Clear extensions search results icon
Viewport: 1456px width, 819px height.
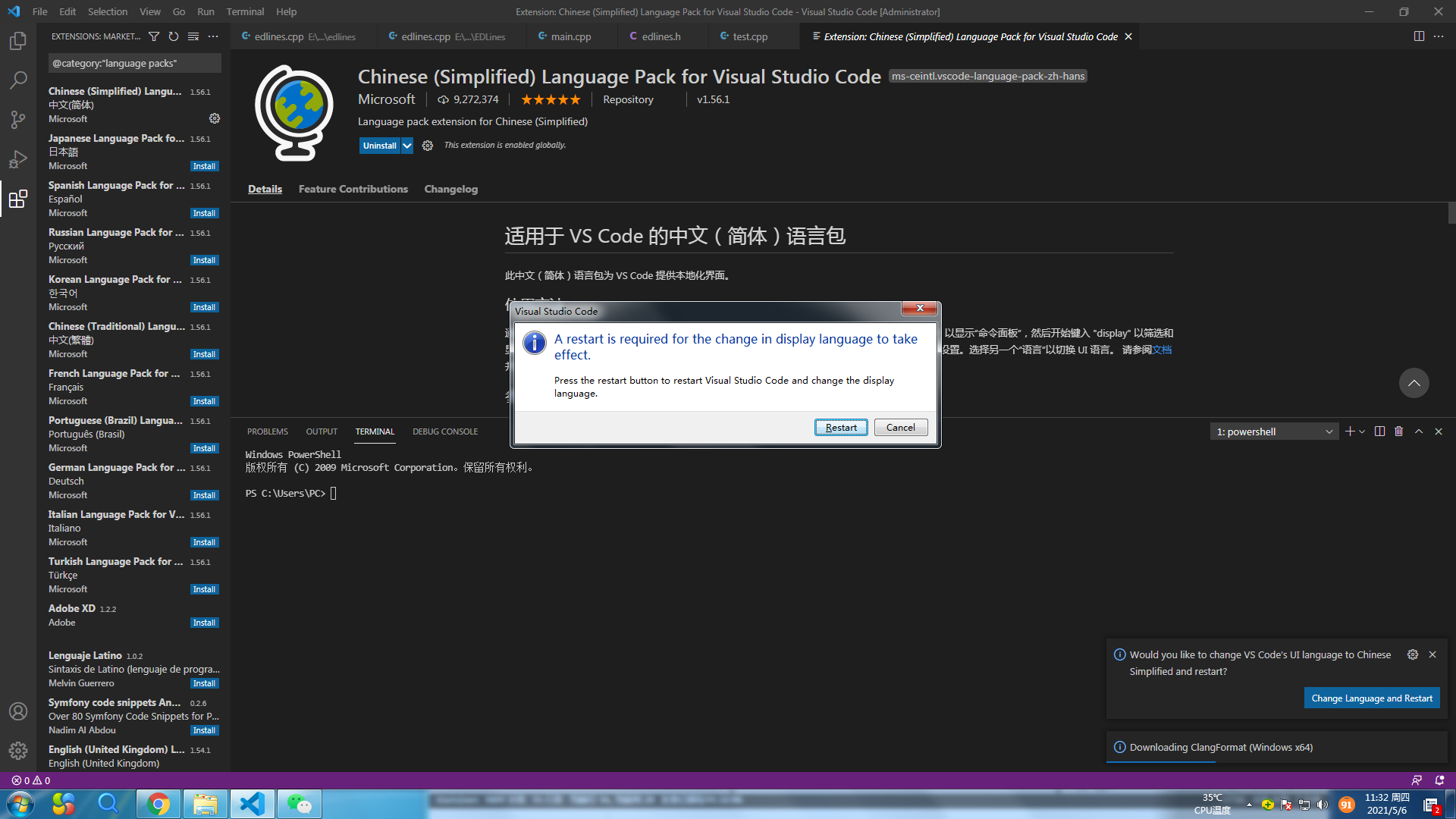193,36
